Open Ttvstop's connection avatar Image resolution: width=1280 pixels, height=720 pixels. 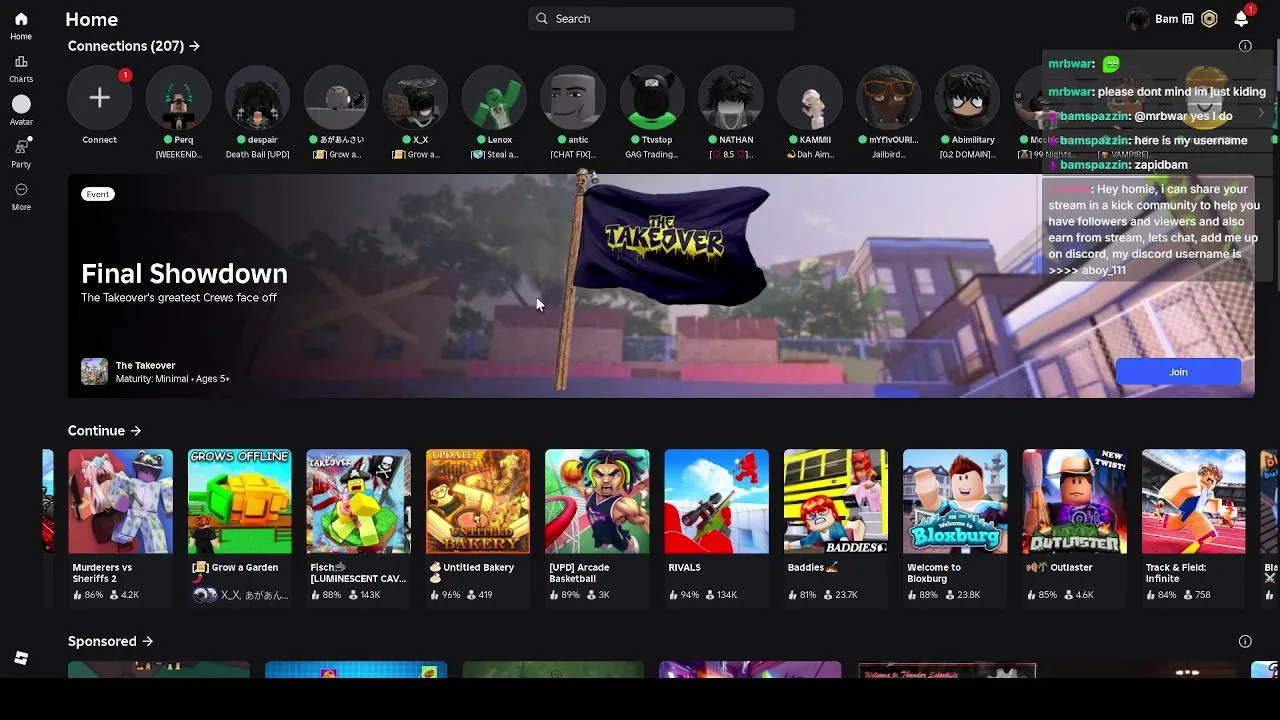pos(652,97)
